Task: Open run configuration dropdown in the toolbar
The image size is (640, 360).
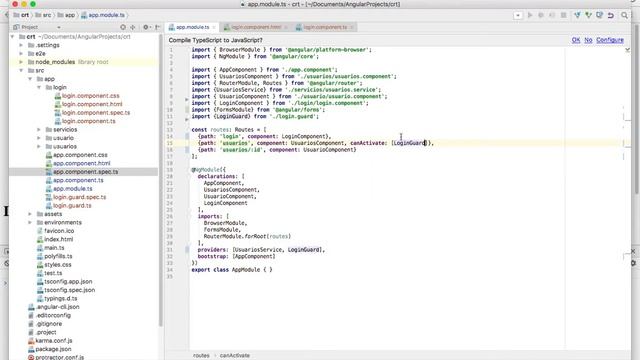Action: click(x=518, y=15)
